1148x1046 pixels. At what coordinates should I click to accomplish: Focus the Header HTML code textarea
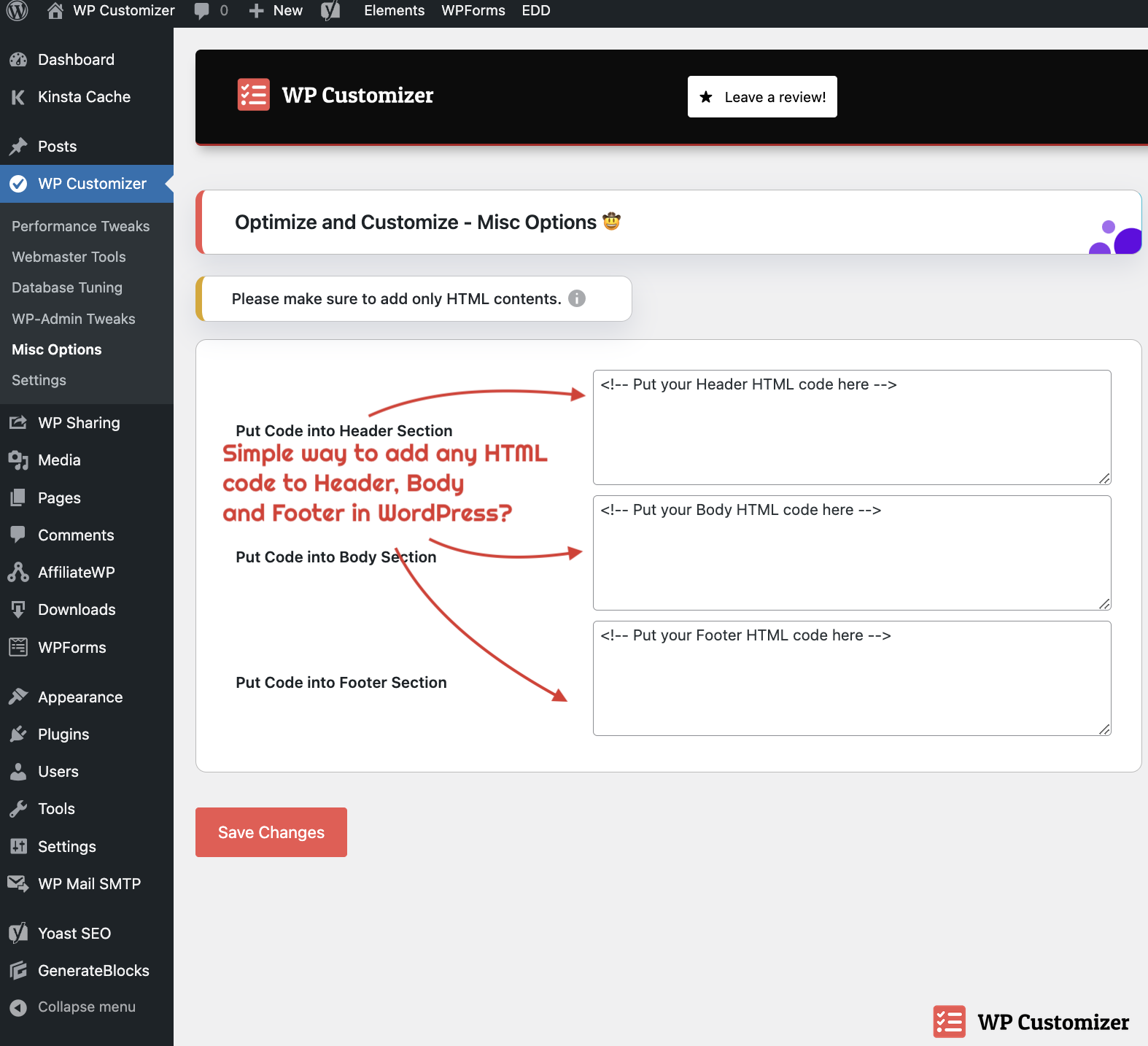(852, 427)
